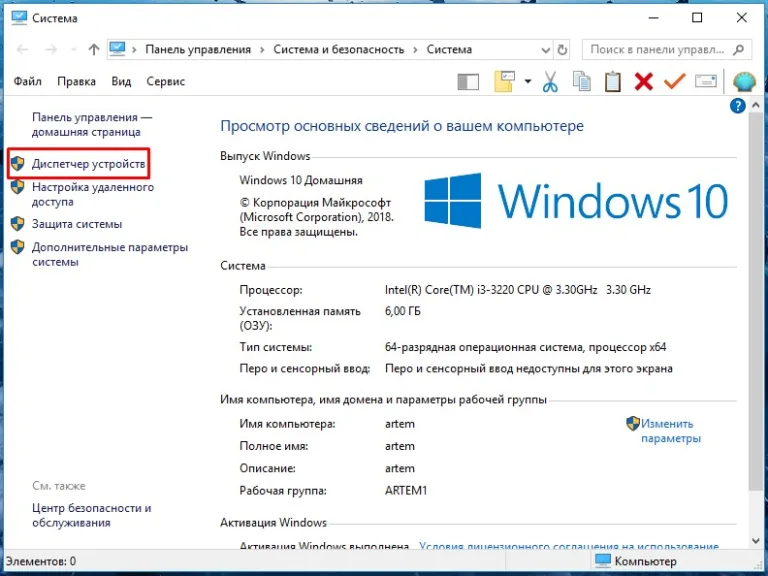The width and height of the screenshot is (768, 576).
Task: Click shield icon beside Настройка удаленного доступа
Action: (x=18, y=187)
